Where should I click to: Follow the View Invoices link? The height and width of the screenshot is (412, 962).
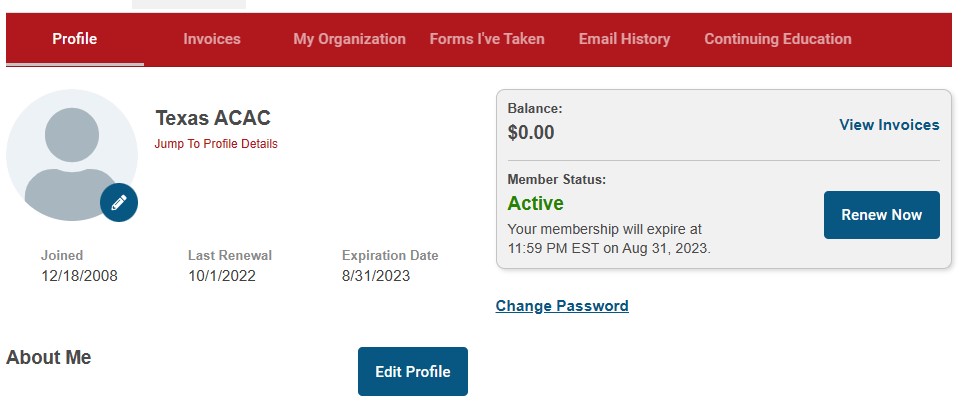coord(889,125)
